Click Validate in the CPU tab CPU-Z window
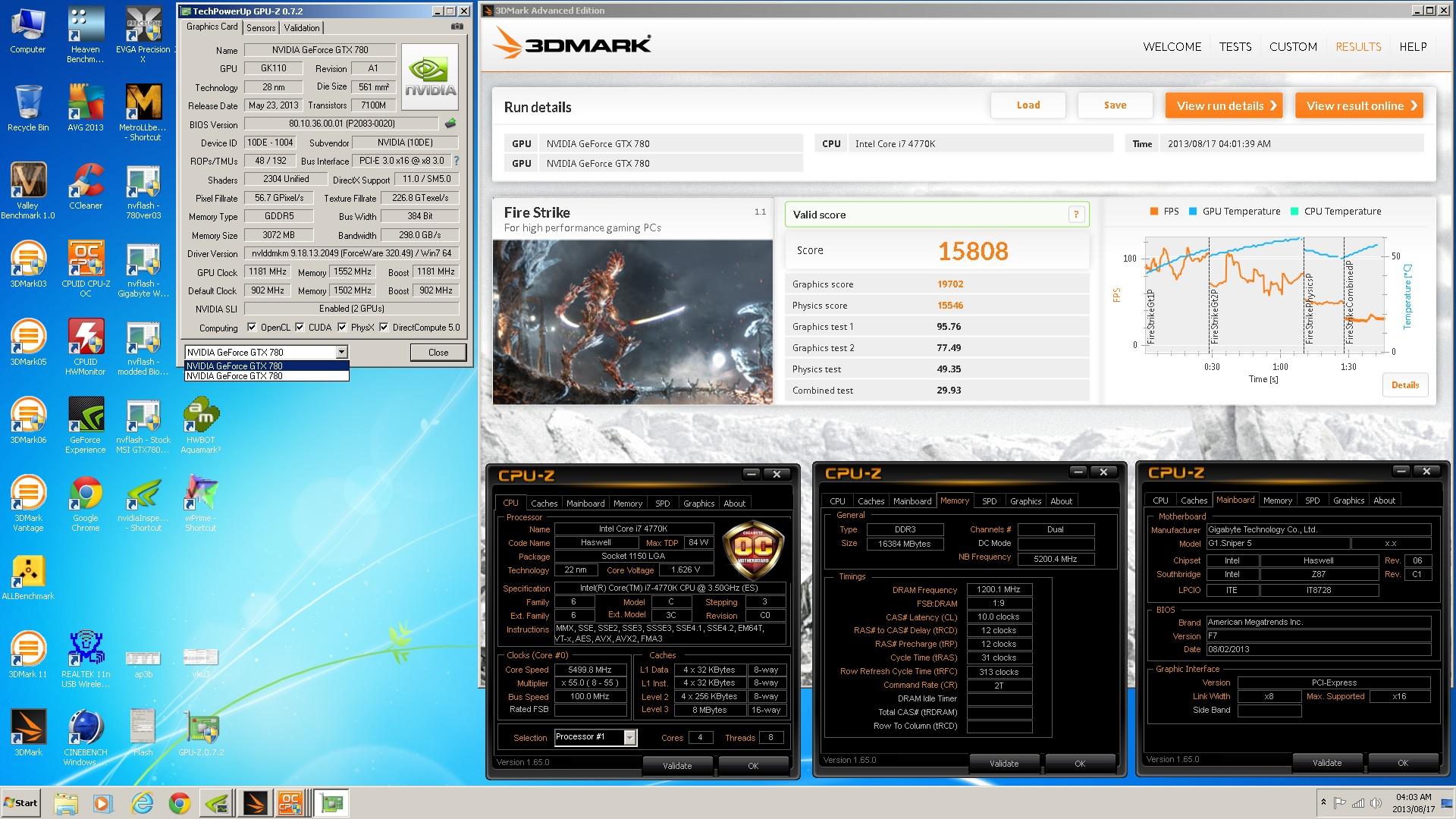The width and height of the screenshot is (1456, 819). [677, 765]
